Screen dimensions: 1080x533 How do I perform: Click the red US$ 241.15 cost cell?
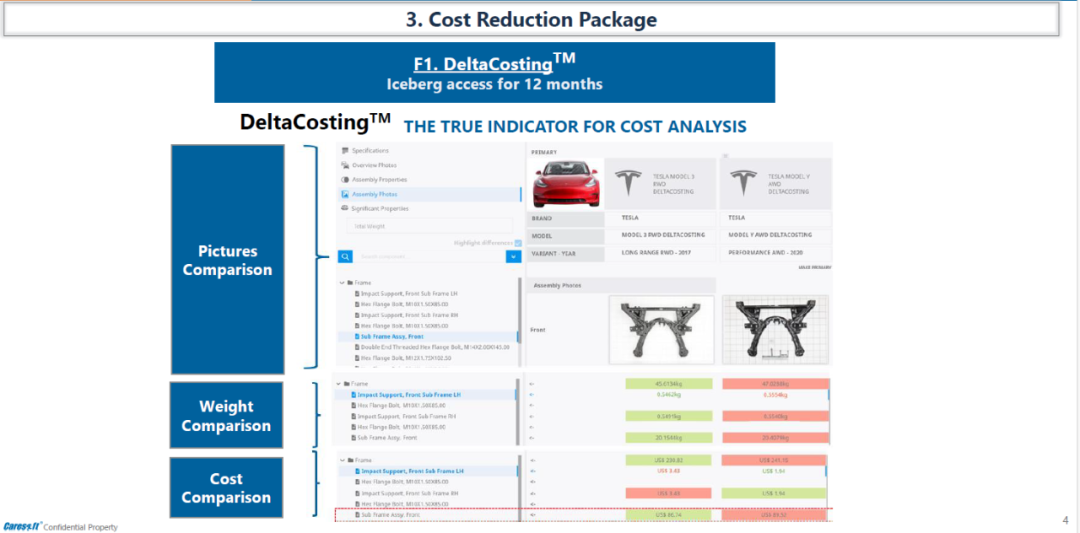click(x=774, y=460)
